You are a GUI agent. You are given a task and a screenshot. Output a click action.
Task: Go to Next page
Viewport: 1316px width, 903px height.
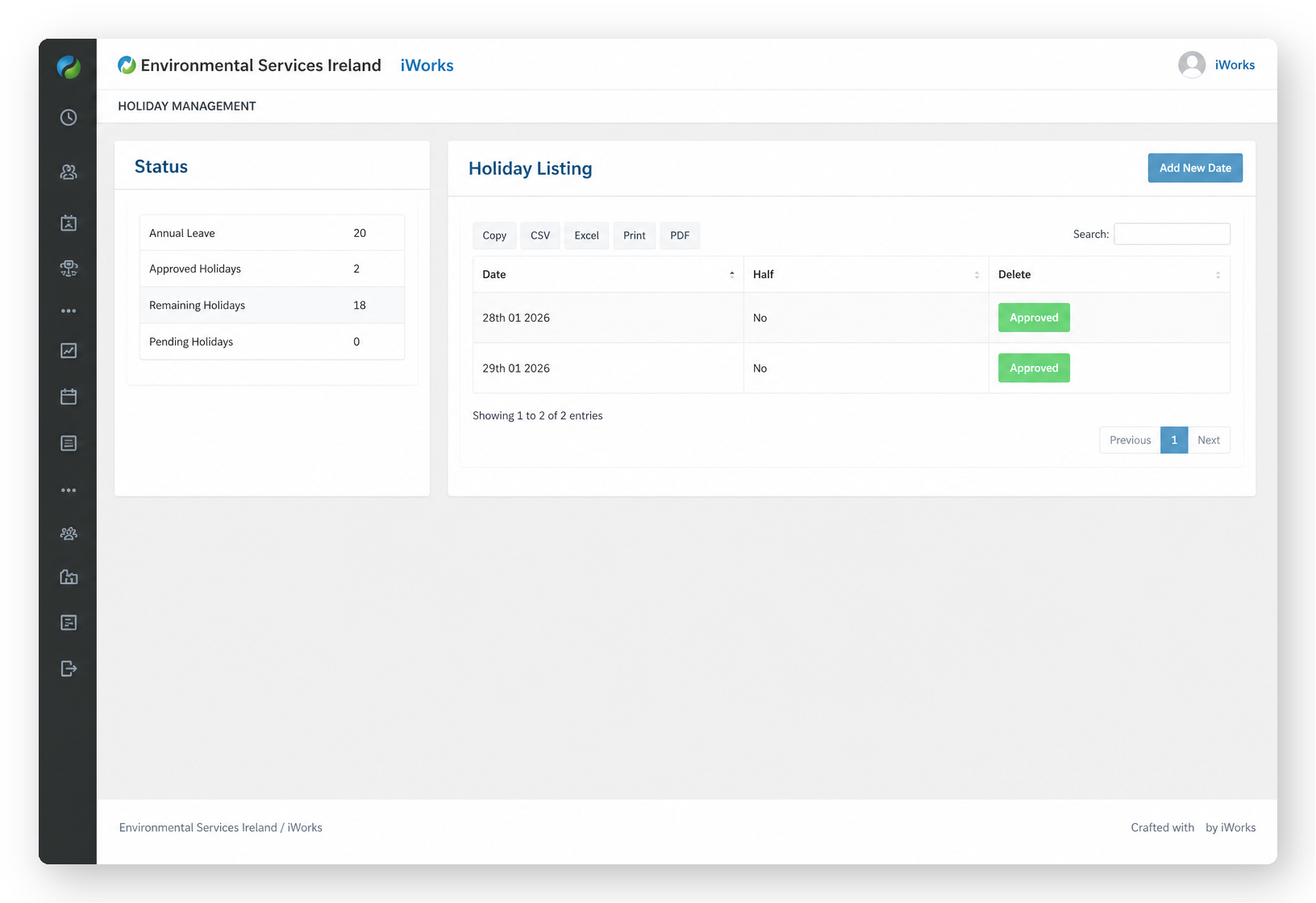click(x=1209, y=440)
